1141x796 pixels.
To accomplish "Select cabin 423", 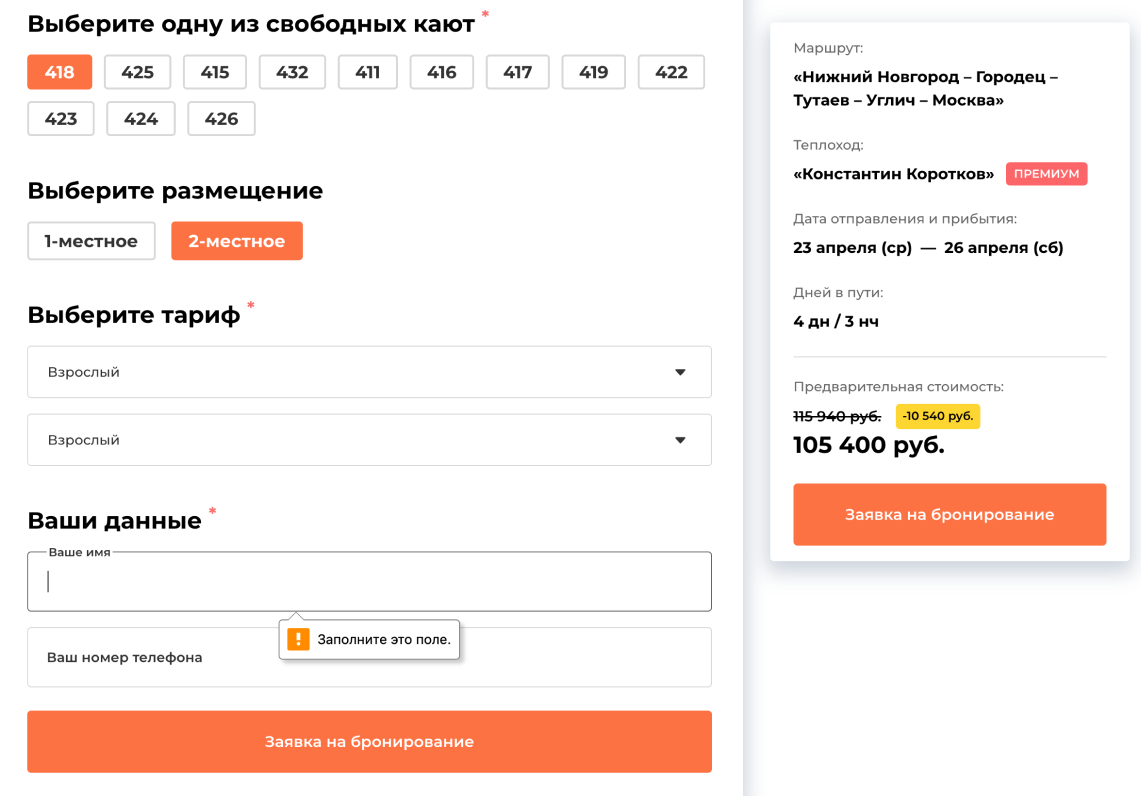I will click(61, 119).
